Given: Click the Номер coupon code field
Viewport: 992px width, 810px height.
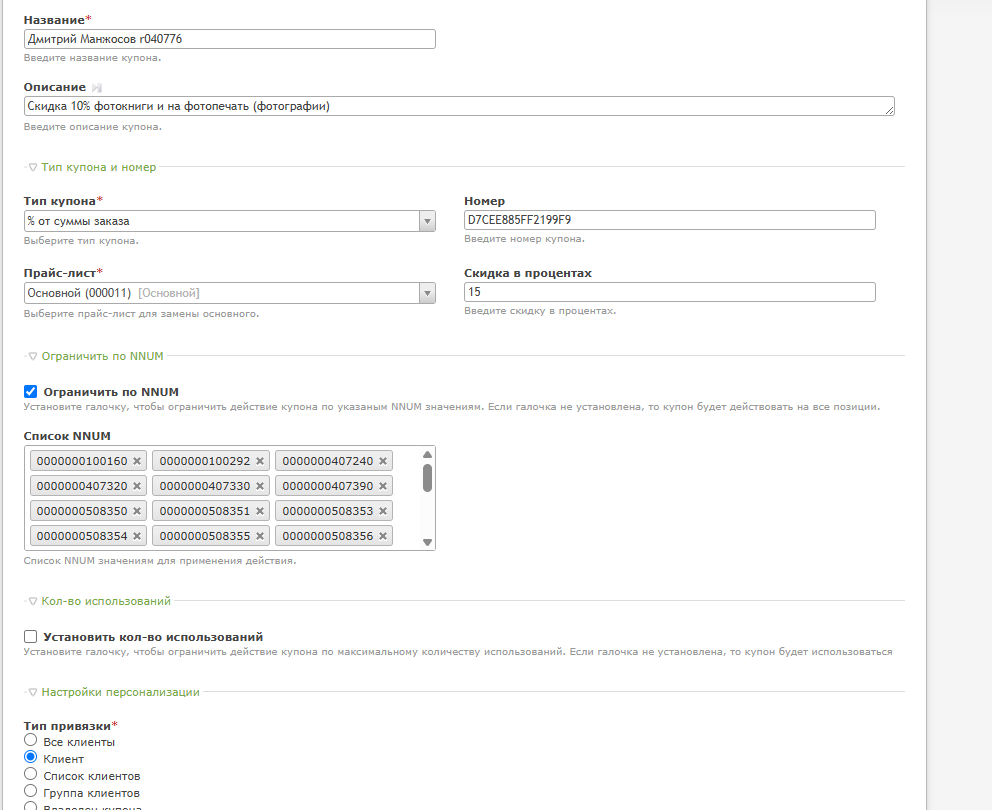Looking at the screenshot, I should 670,220.
